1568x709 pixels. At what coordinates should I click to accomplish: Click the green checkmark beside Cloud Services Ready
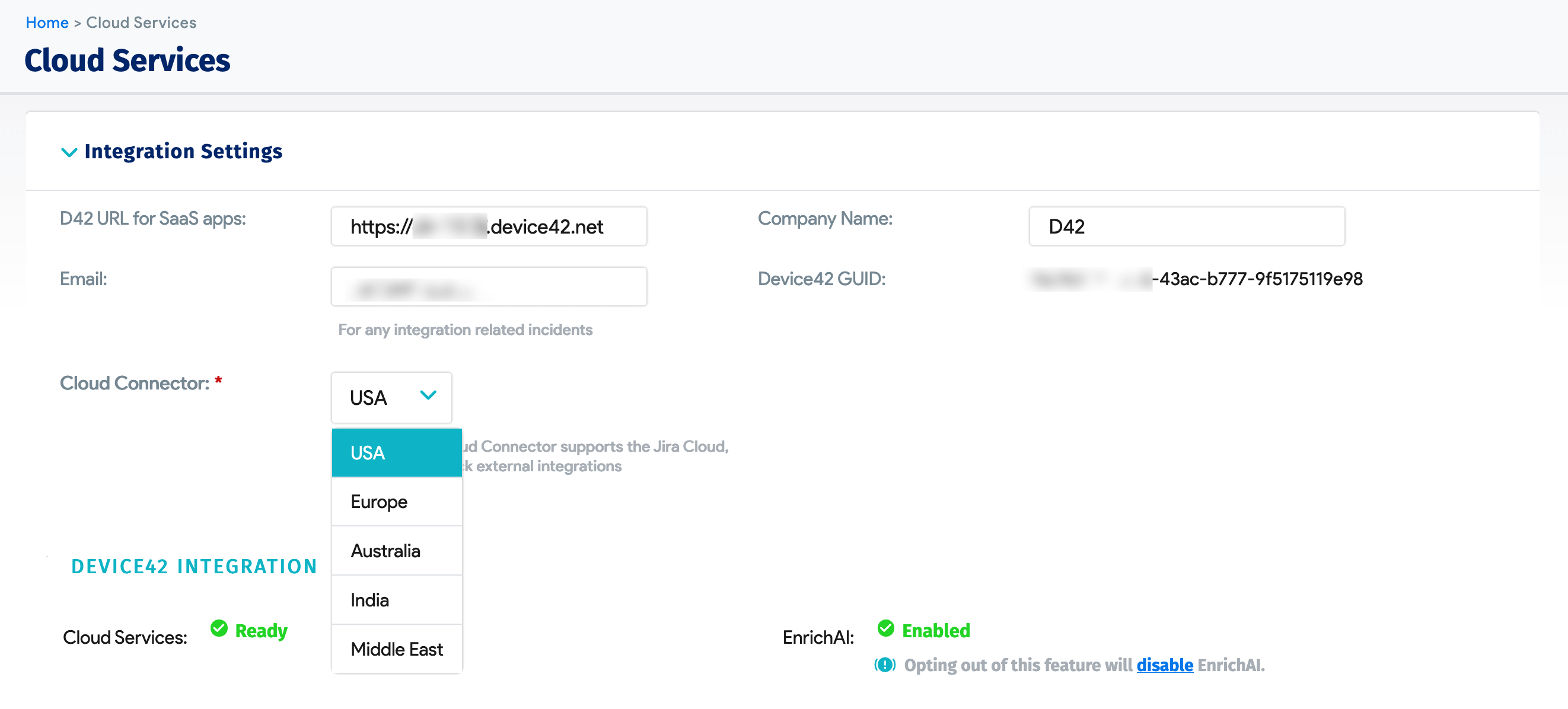pyautogui.click(x=219, y=630)
